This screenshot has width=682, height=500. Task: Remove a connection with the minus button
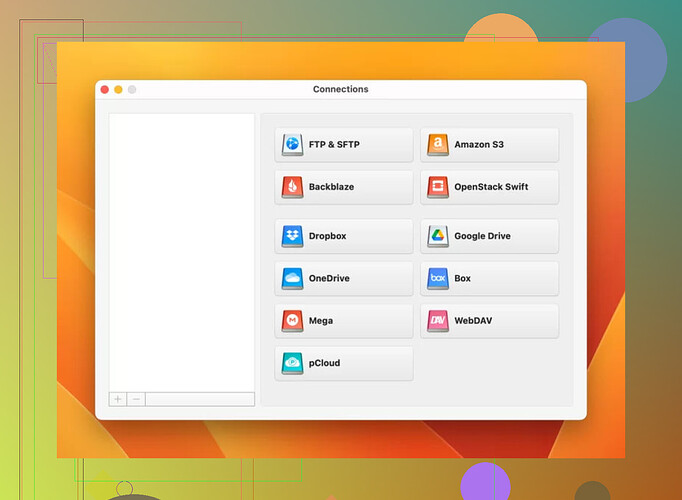136,399
